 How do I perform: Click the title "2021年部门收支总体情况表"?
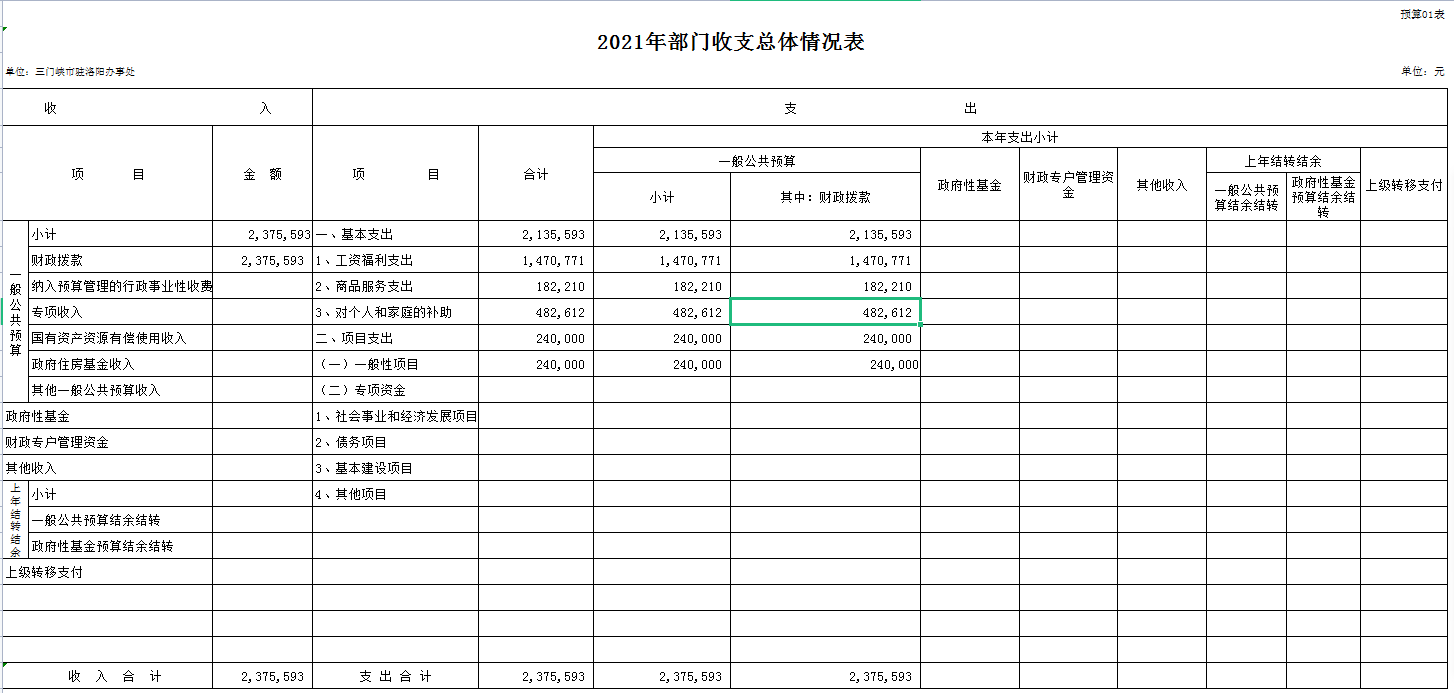tap(730, 42)
